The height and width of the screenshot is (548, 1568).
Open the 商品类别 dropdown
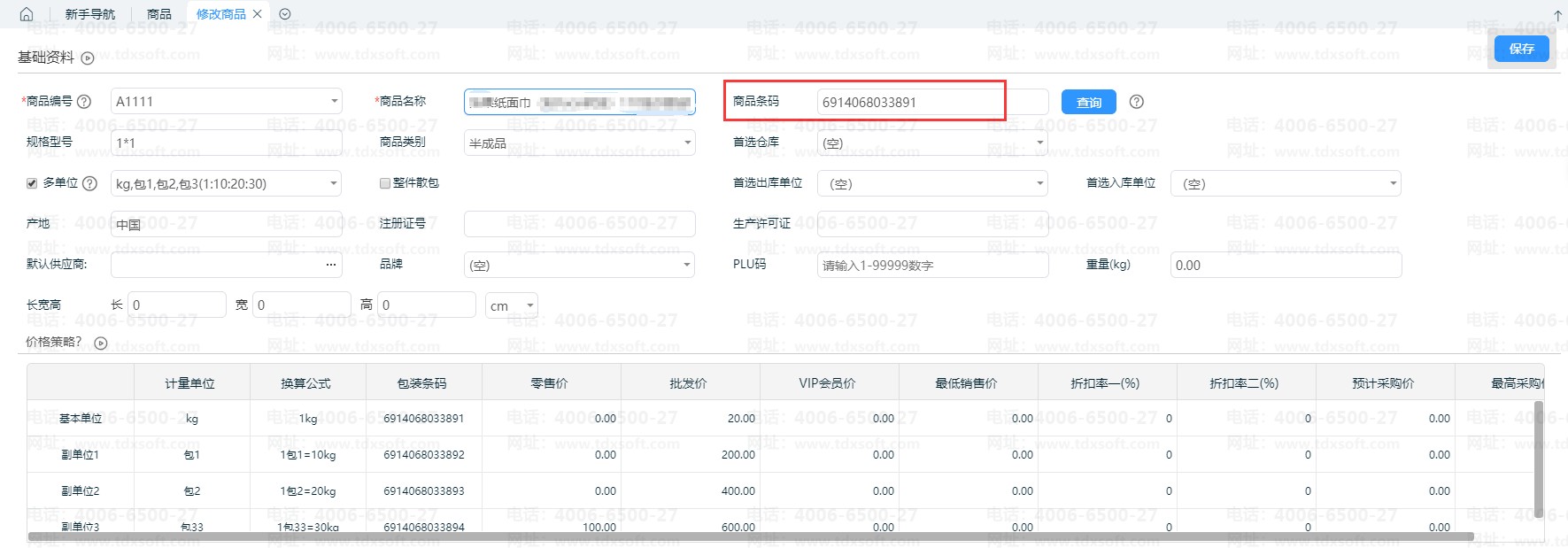(687, 143)
